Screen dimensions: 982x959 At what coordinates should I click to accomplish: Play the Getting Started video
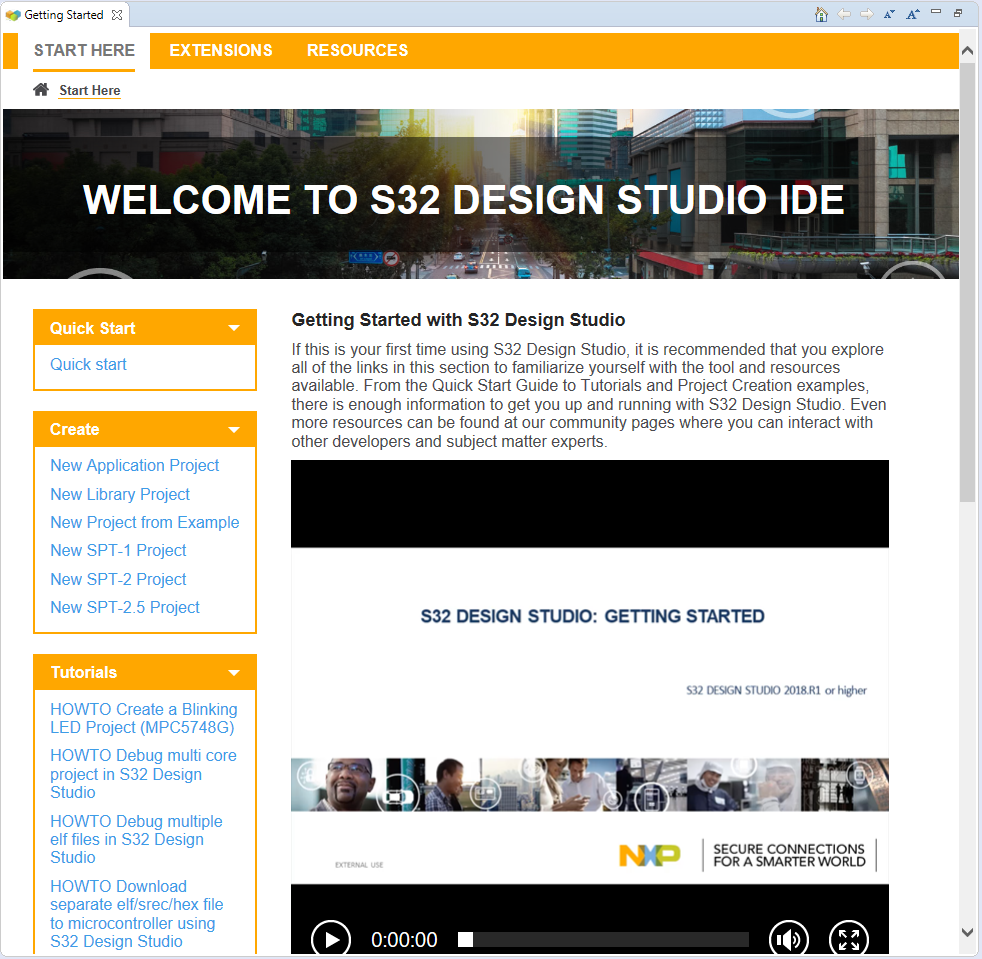coord(331,939)
